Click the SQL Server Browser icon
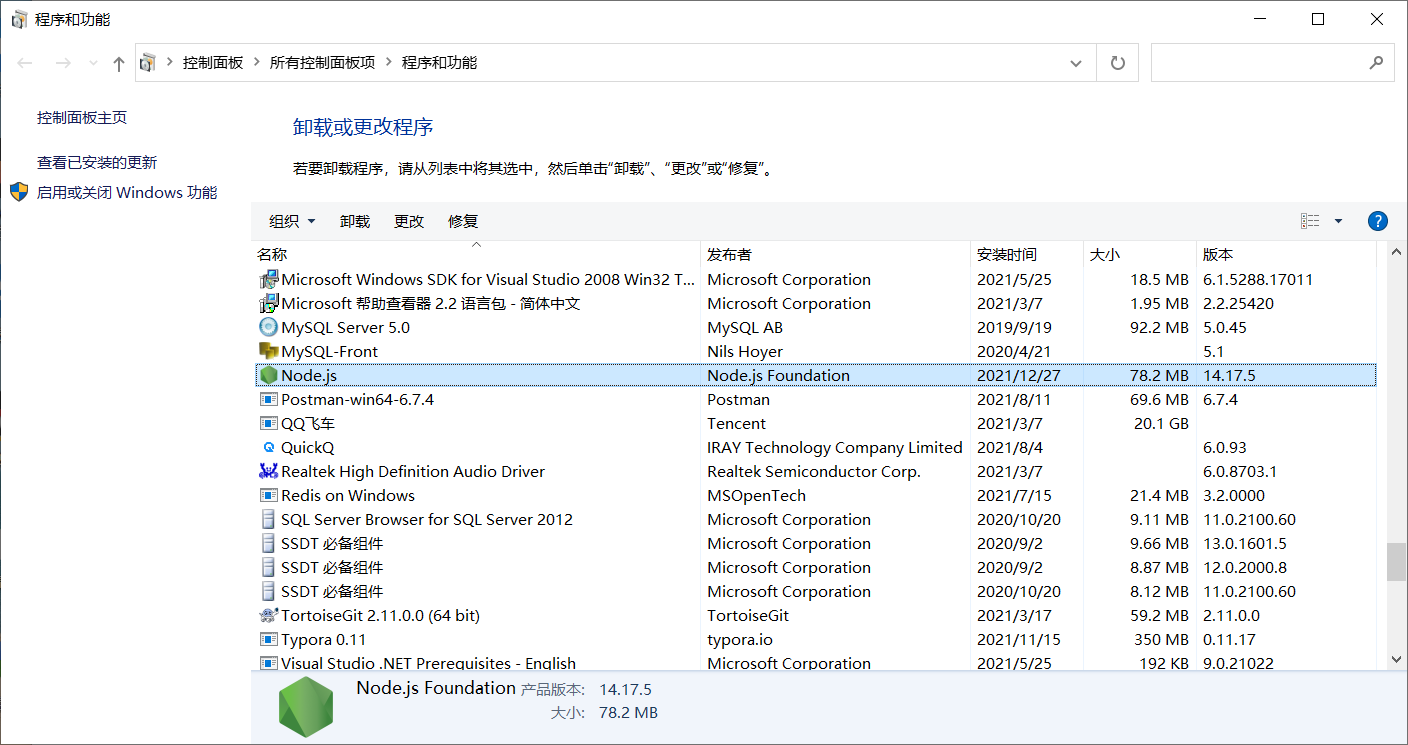This screenshot has height=745, width=1408. [x=268, y=519]
